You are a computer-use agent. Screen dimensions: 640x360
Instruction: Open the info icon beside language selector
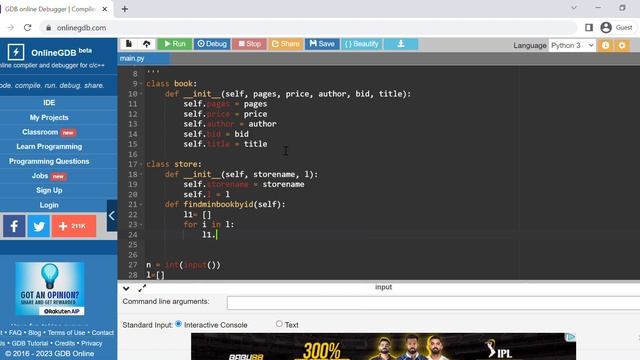(605, 45)
